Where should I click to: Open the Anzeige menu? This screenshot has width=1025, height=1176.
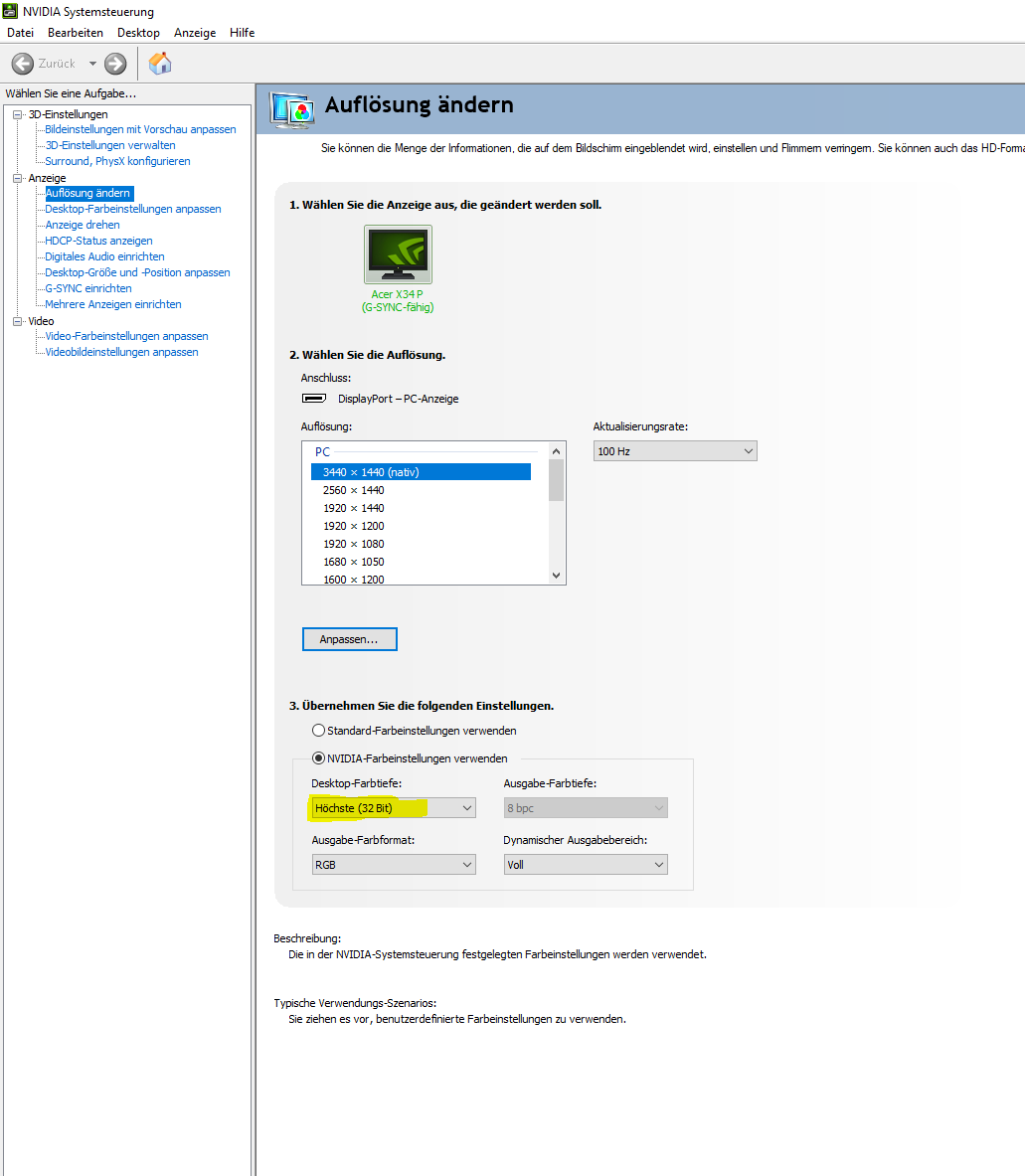tap(195, 32)
